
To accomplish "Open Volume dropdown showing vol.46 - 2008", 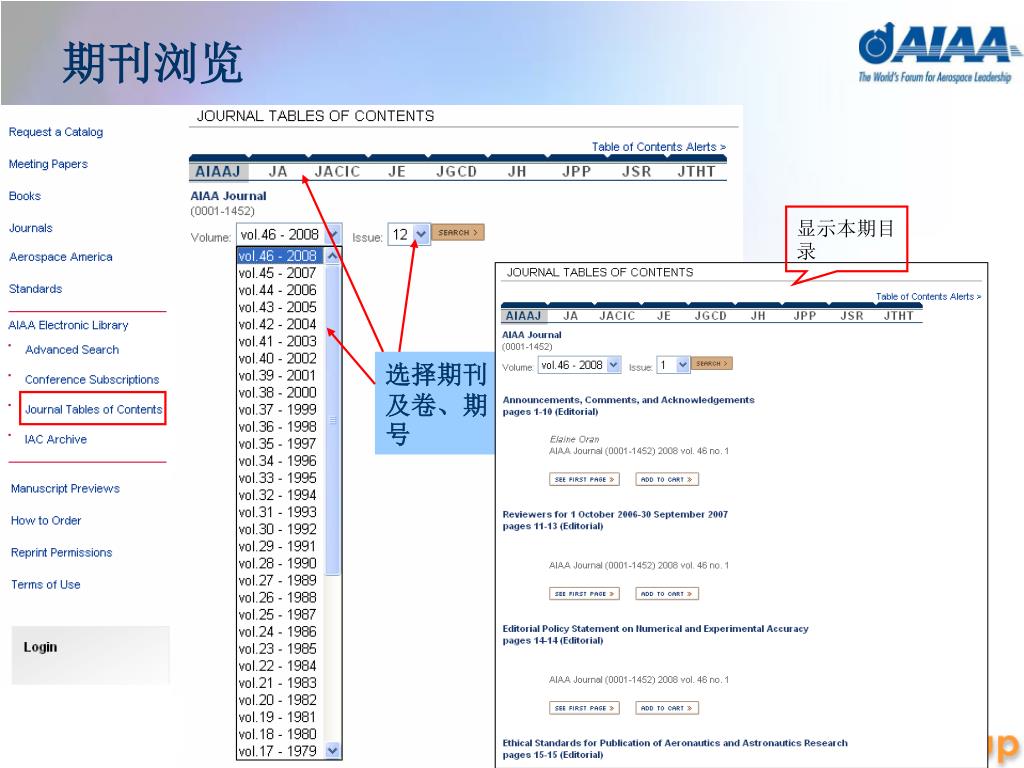I will pyautogui.click(x=289, y=234).
